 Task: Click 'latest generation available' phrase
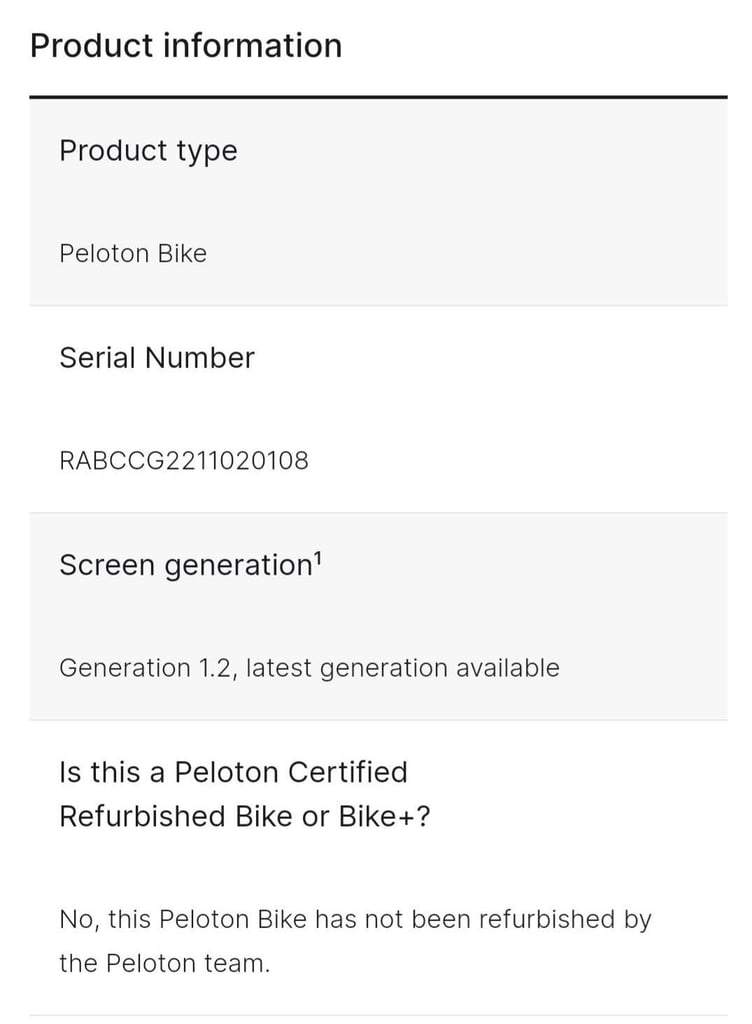[x=403, y=668]
